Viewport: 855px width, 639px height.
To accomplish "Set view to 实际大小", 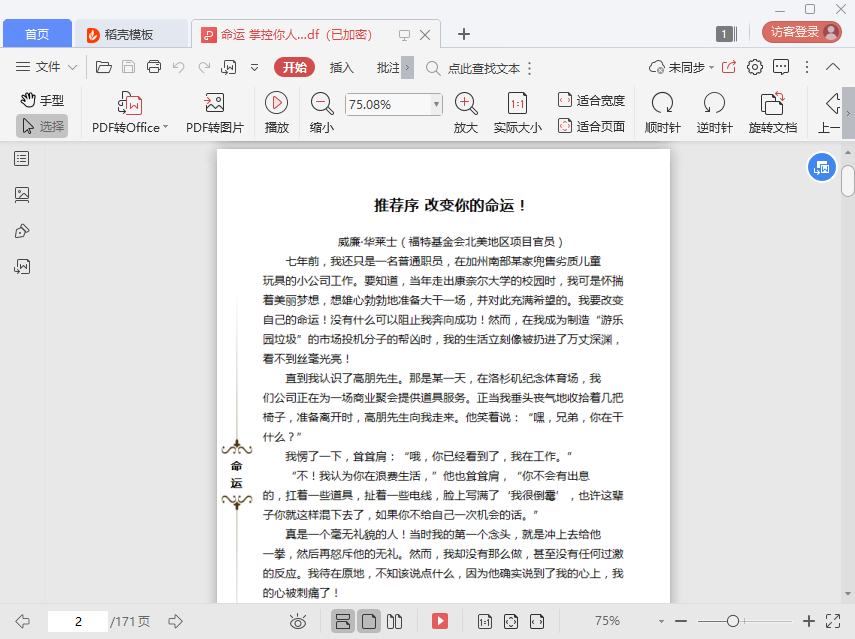I will 517,113.
